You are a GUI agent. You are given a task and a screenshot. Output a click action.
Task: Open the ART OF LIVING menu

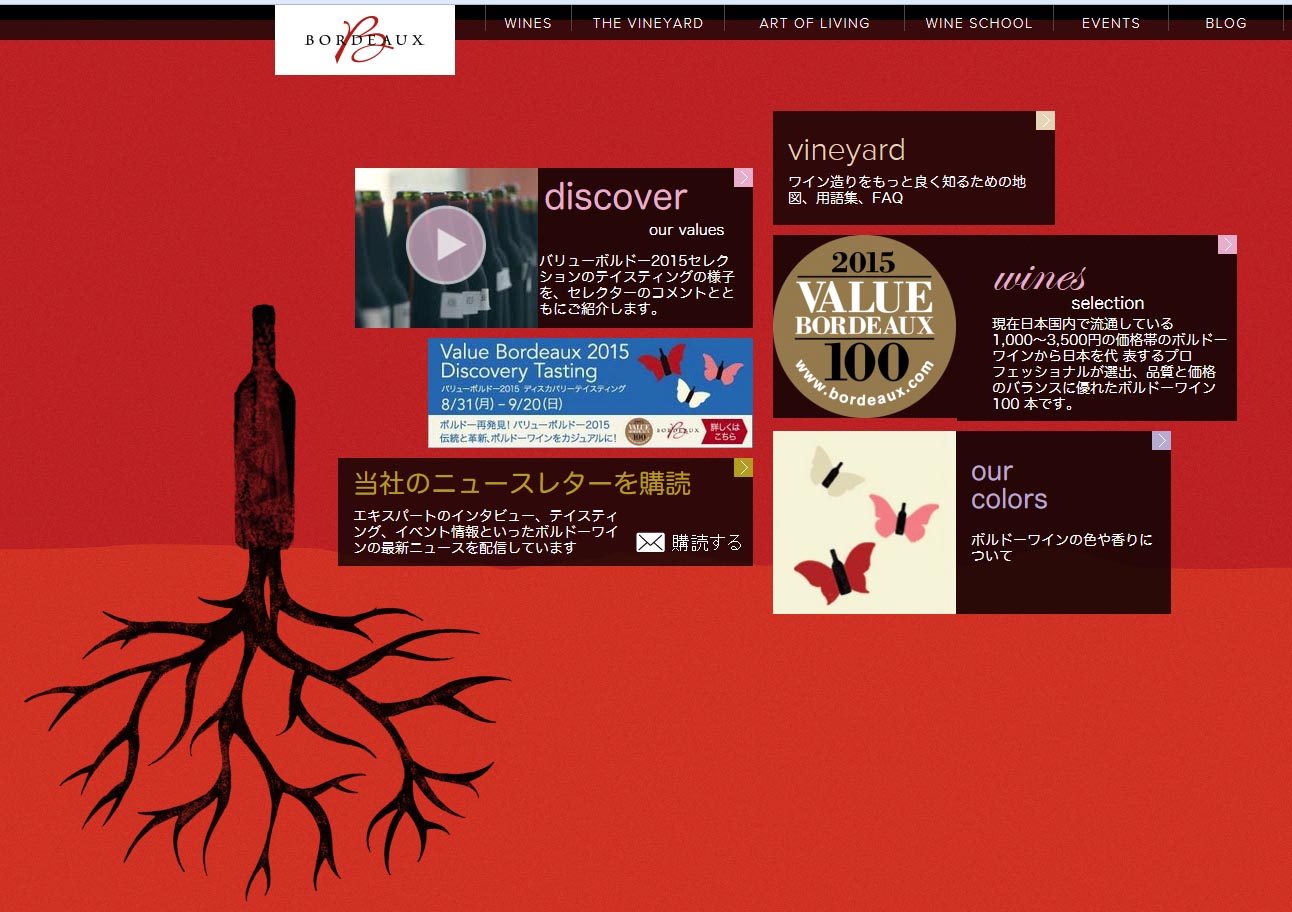pos(814,23)
